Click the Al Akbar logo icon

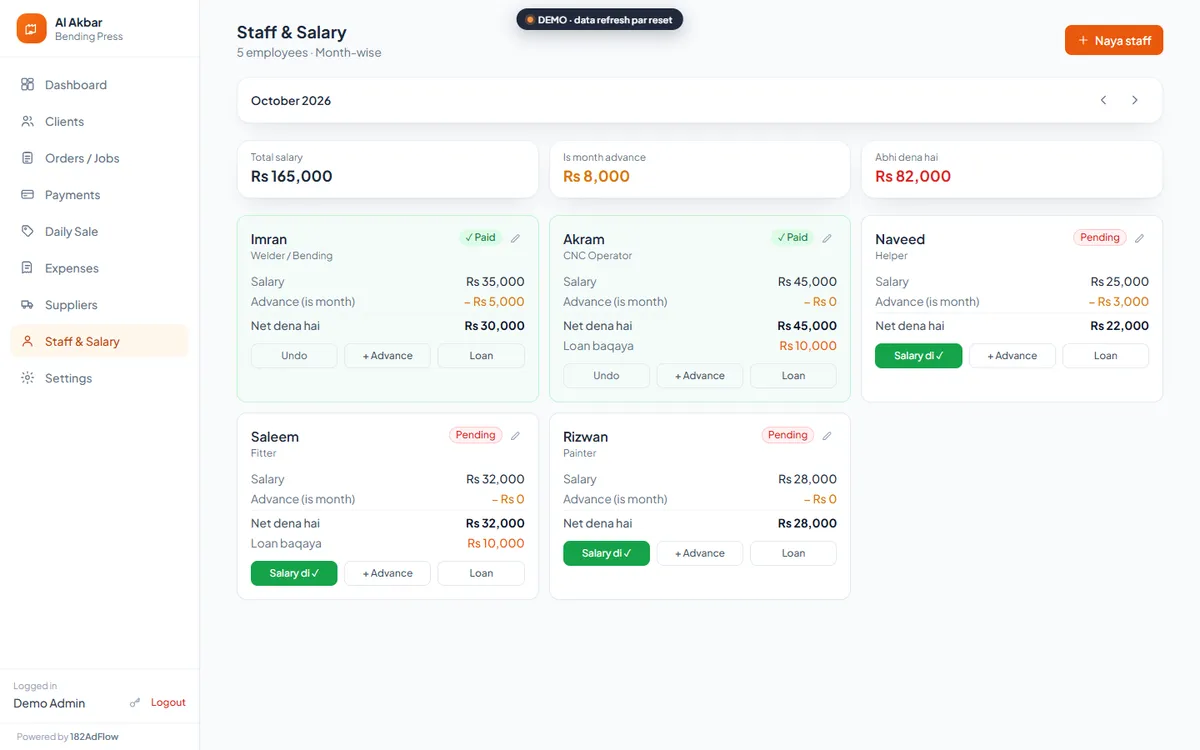click(32, 29)
